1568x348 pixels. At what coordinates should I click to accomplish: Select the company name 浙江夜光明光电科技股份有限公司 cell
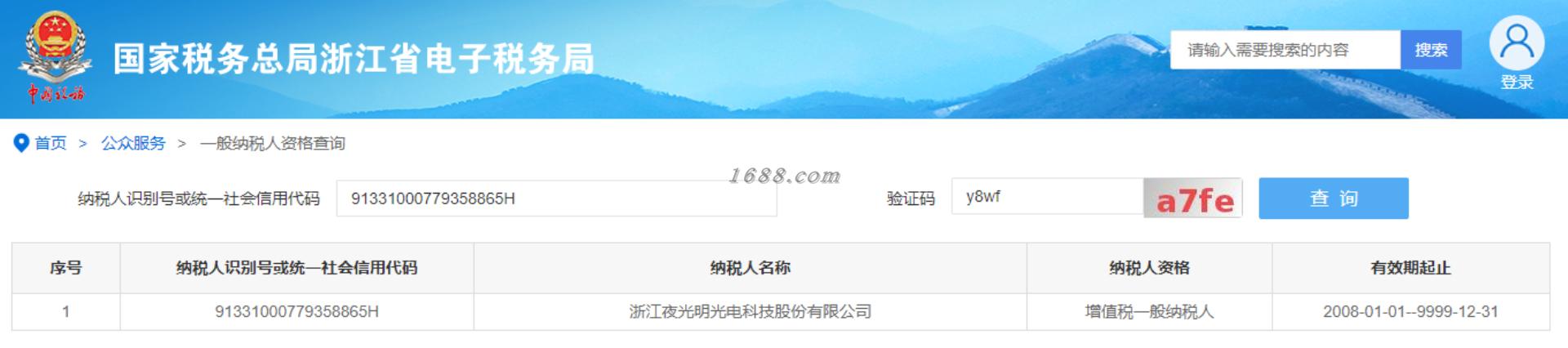click(x=750, y=312)
